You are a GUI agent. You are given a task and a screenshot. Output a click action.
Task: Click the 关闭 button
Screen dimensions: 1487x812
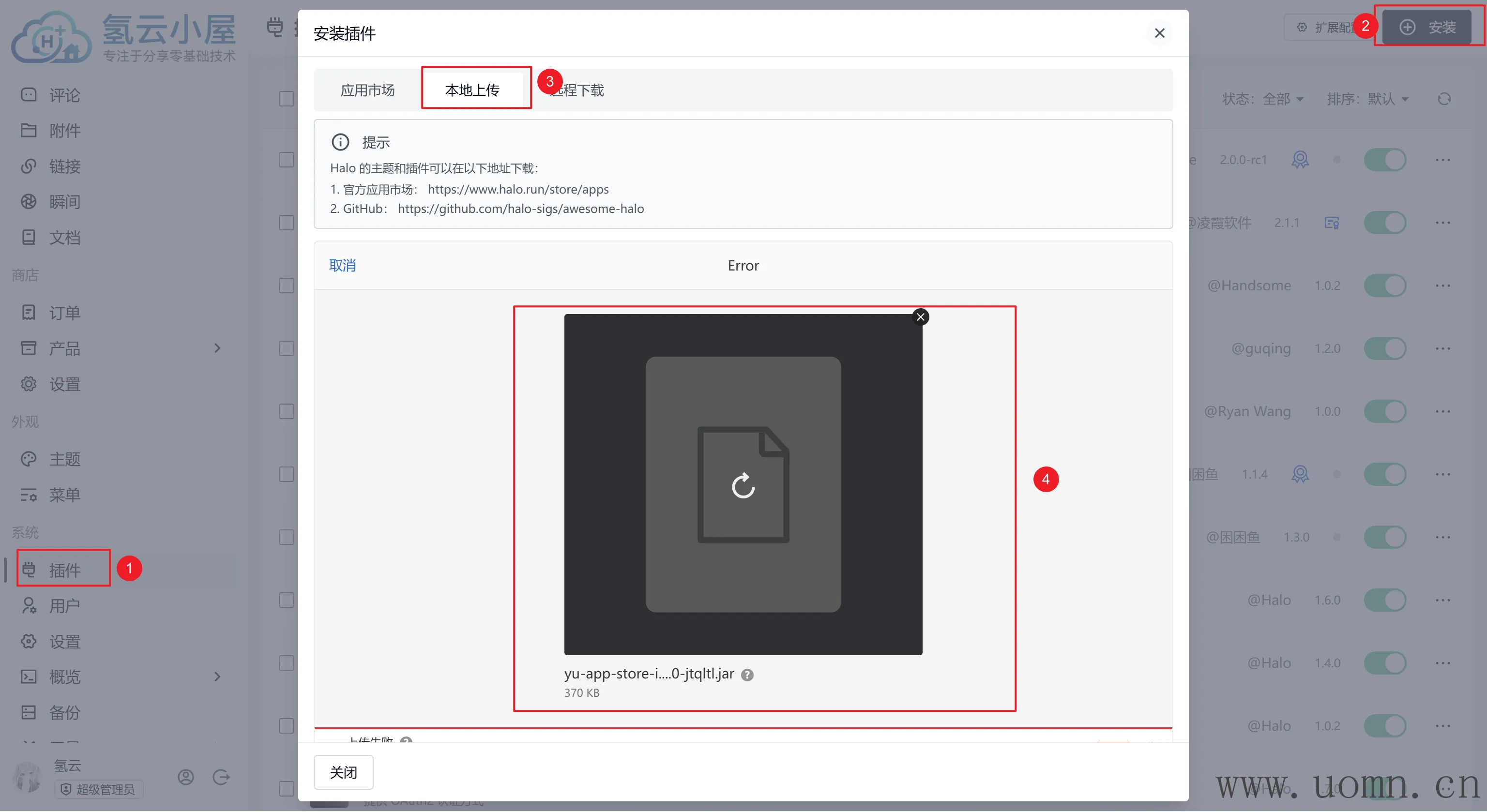click(343, 772)
